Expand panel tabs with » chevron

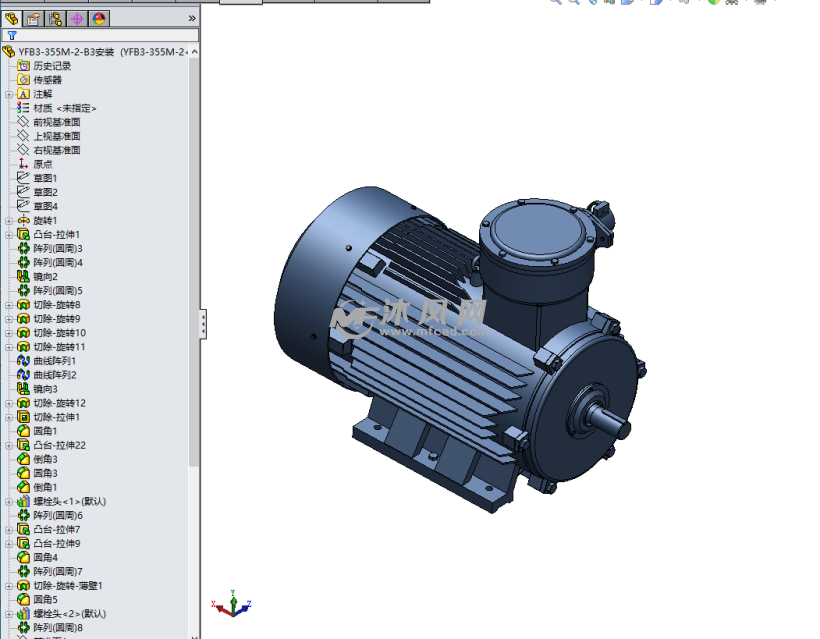pos(192,18)
